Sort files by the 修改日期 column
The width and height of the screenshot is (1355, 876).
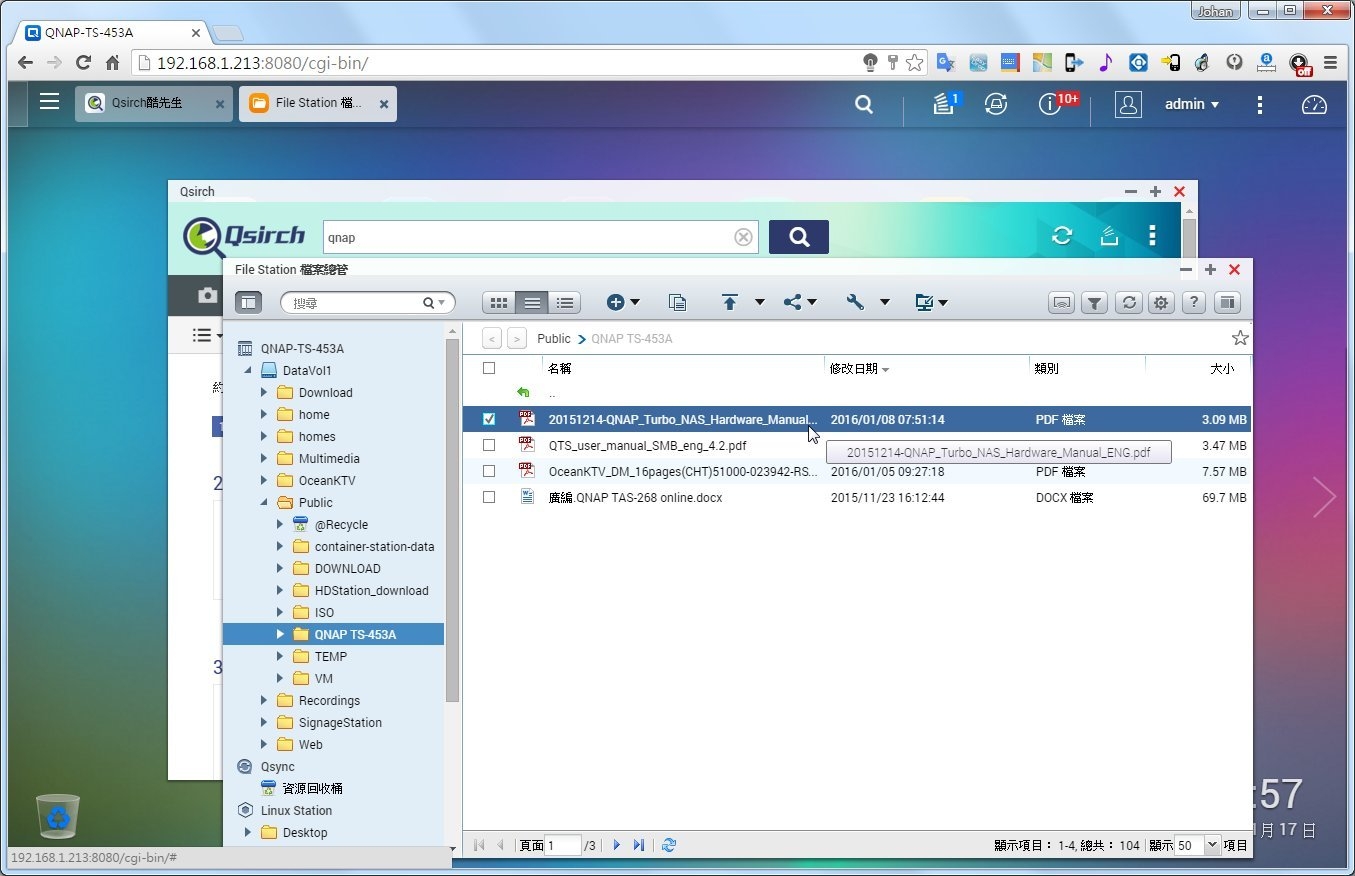pyautogui.click(x=854, y=368)
